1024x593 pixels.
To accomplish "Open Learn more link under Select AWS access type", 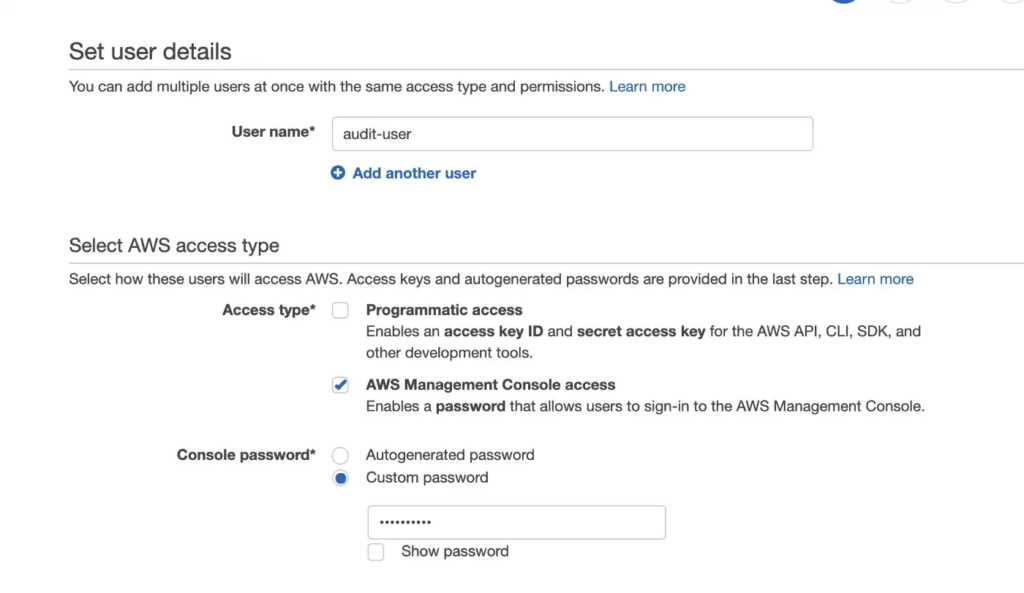I will tap(875, 279).
